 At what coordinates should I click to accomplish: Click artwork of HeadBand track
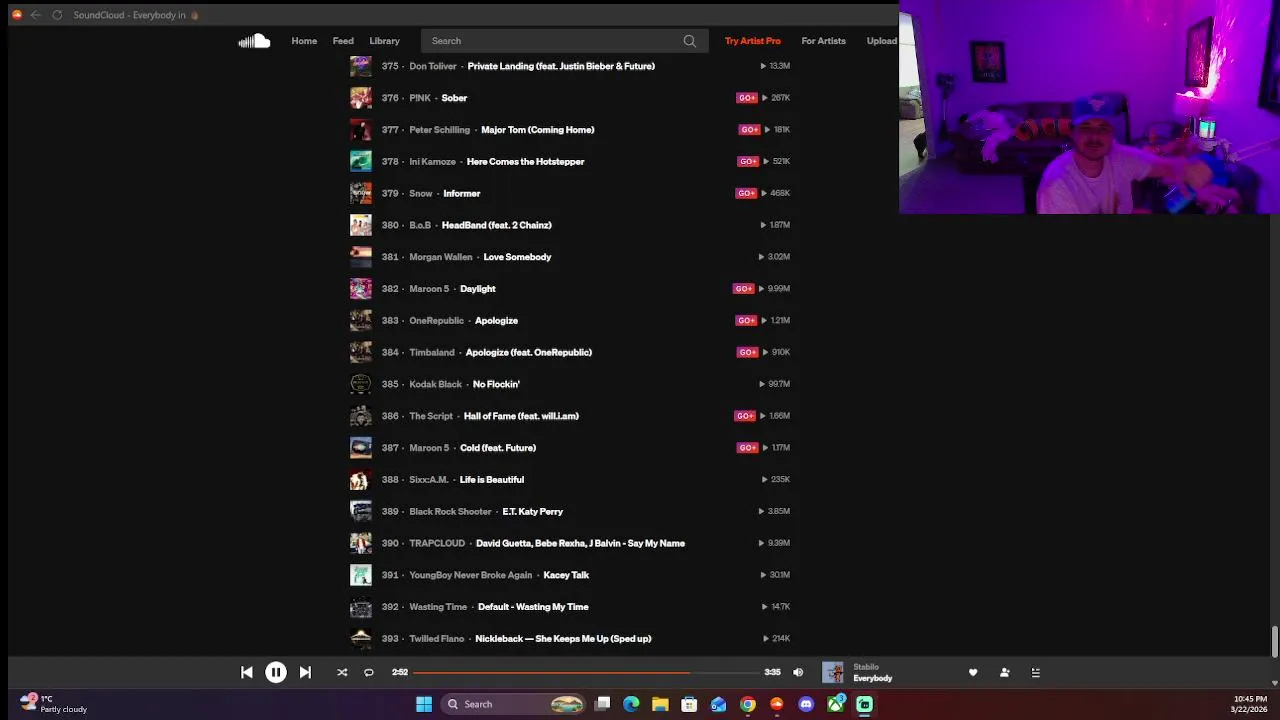pos(361,225)
